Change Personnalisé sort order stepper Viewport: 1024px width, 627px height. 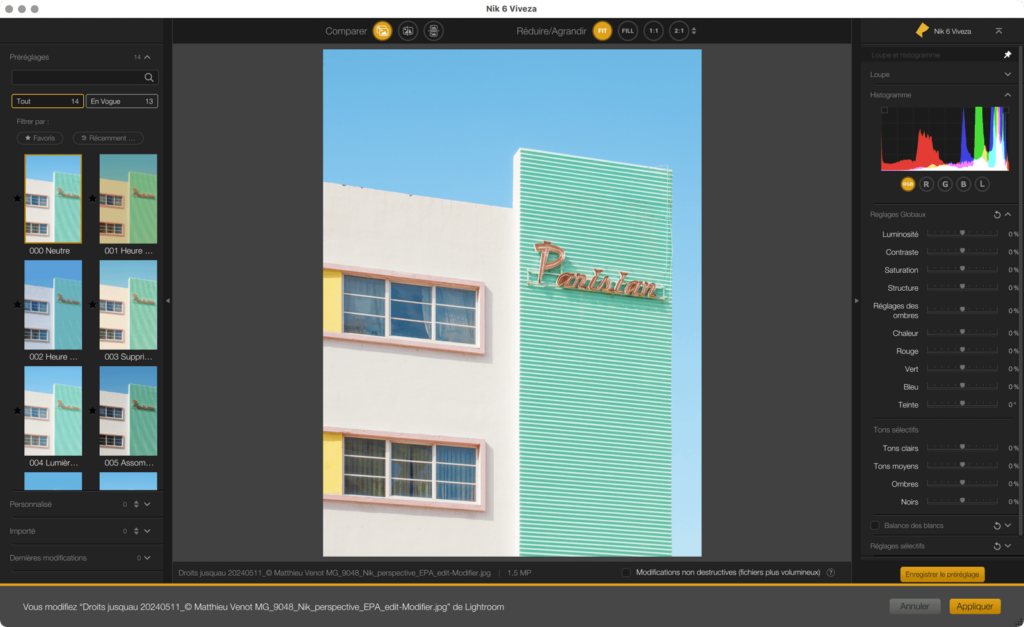coord(136,504)
